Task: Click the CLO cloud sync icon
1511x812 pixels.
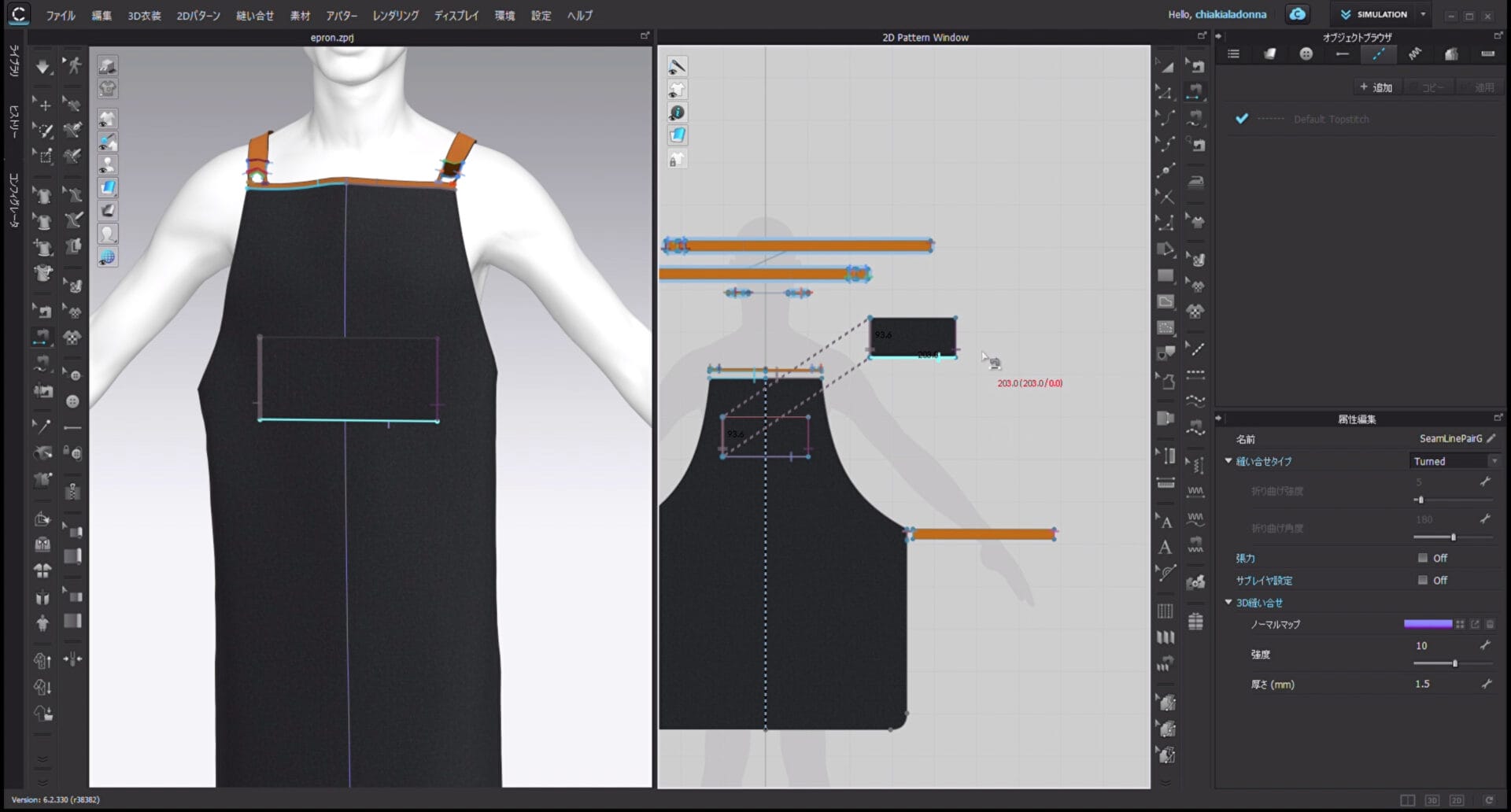Action: click(x=1297, y=15)
